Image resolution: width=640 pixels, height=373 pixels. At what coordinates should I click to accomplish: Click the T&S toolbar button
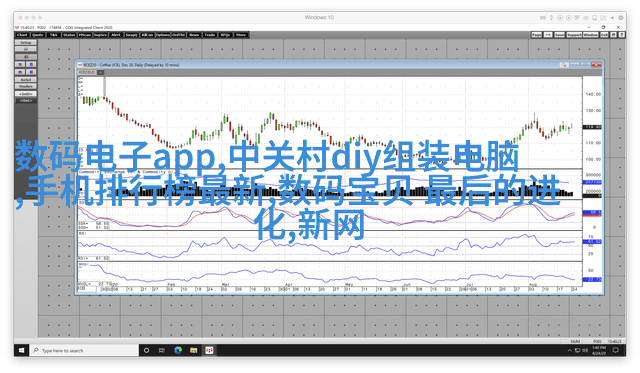pos(53,35)
